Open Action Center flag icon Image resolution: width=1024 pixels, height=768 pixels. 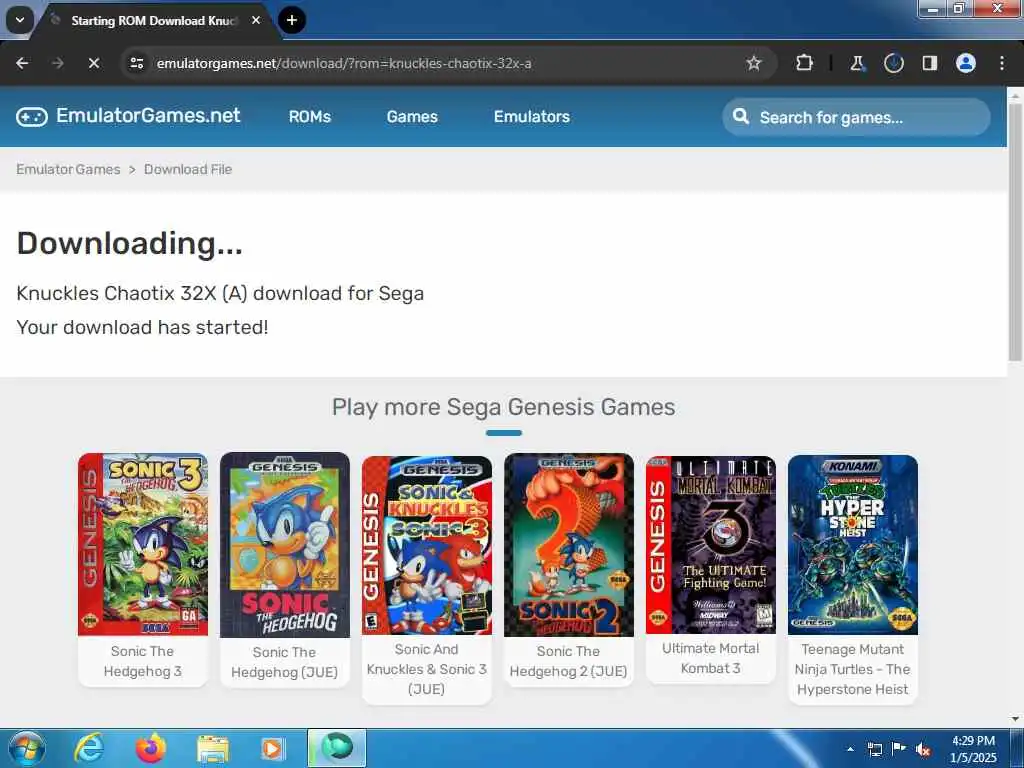pos(899,749)
